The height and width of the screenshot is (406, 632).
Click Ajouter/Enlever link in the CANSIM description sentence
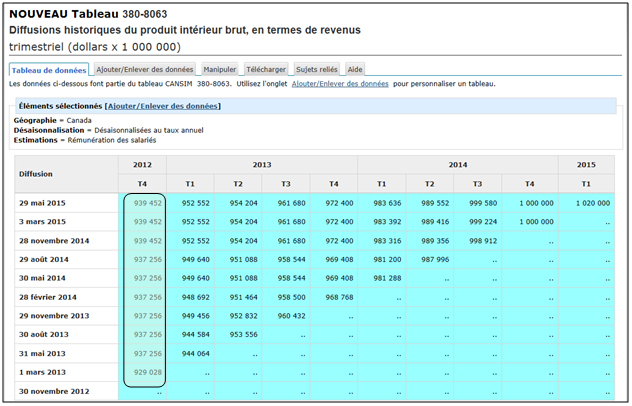point(340,84)
